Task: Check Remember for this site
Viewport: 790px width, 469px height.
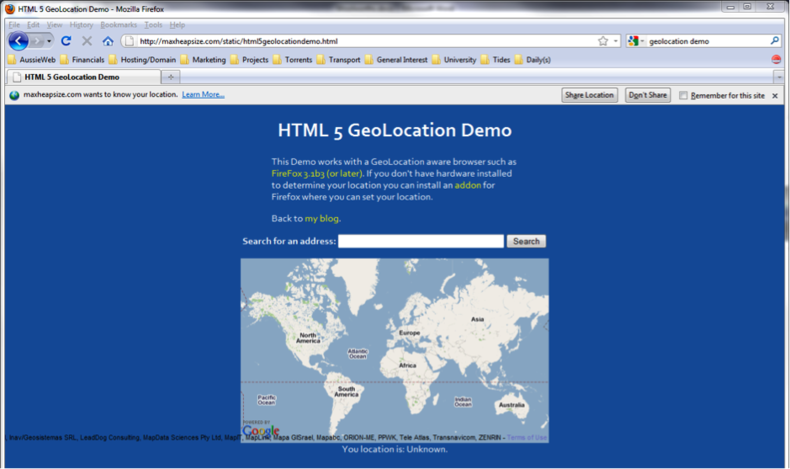Action: pos(683,96)
